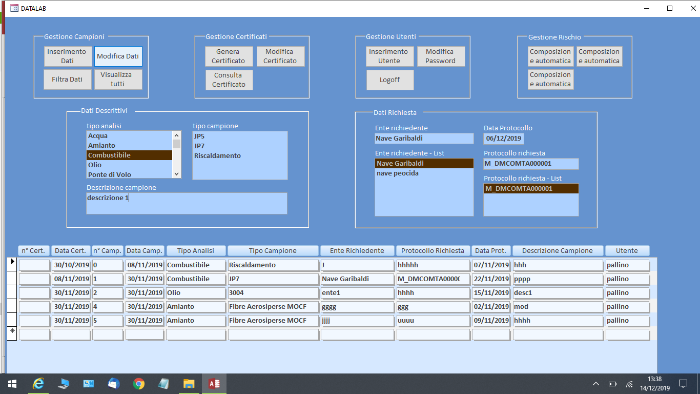700x394 pixels.
Task: Click the Ente richiedente input field
Action: (424, 138)
